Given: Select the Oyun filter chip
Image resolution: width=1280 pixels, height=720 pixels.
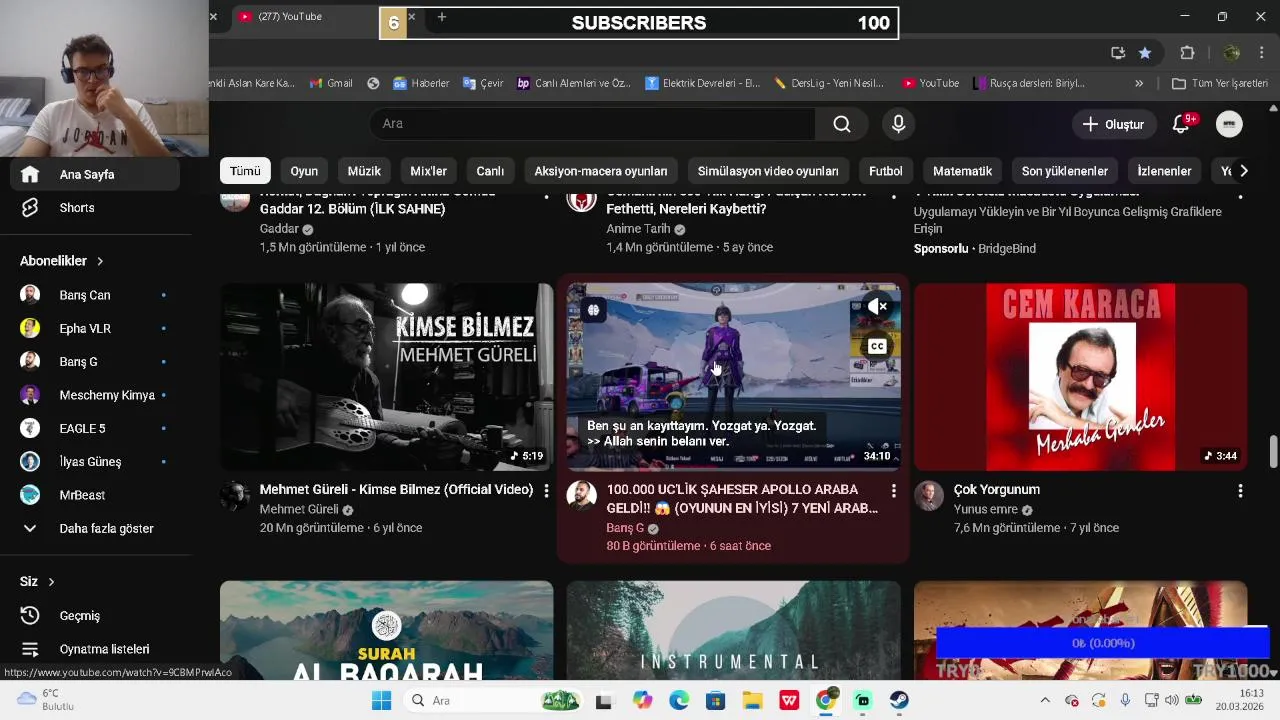Looking at the screenshot, I should [304, 171].
